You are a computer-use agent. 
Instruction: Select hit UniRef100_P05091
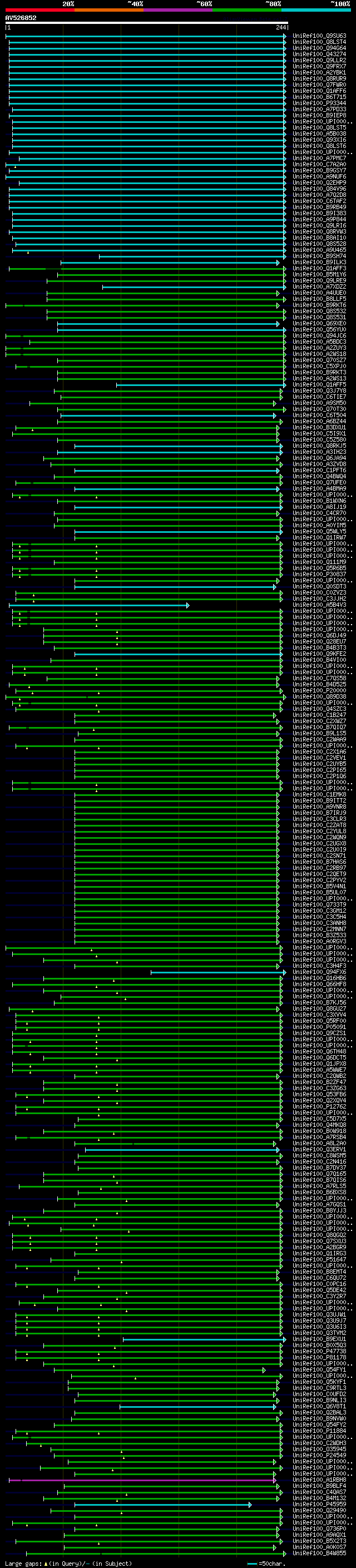[319, 1027]
